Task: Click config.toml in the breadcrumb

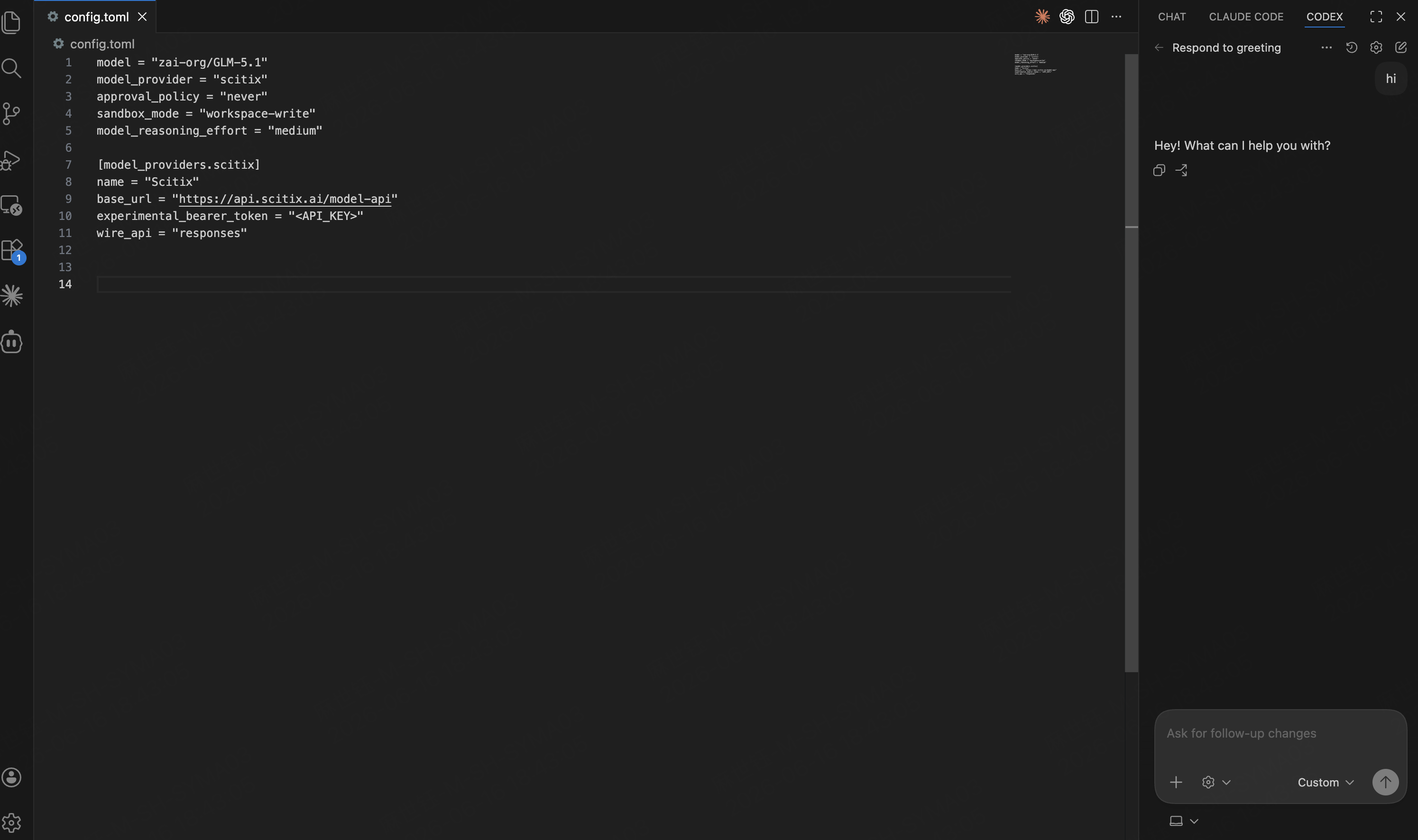Action: [x=102, y=44]
